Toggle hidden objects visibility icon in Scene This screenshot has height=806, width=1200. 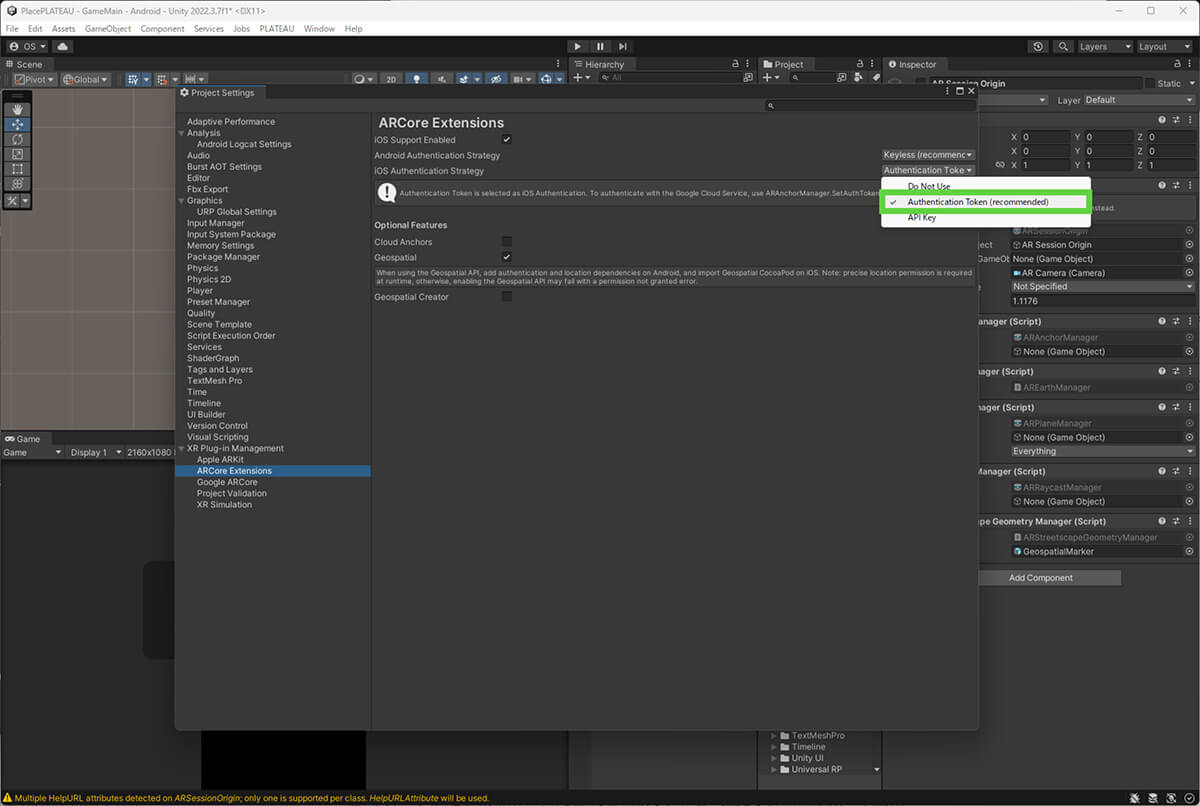coord(496,79)
